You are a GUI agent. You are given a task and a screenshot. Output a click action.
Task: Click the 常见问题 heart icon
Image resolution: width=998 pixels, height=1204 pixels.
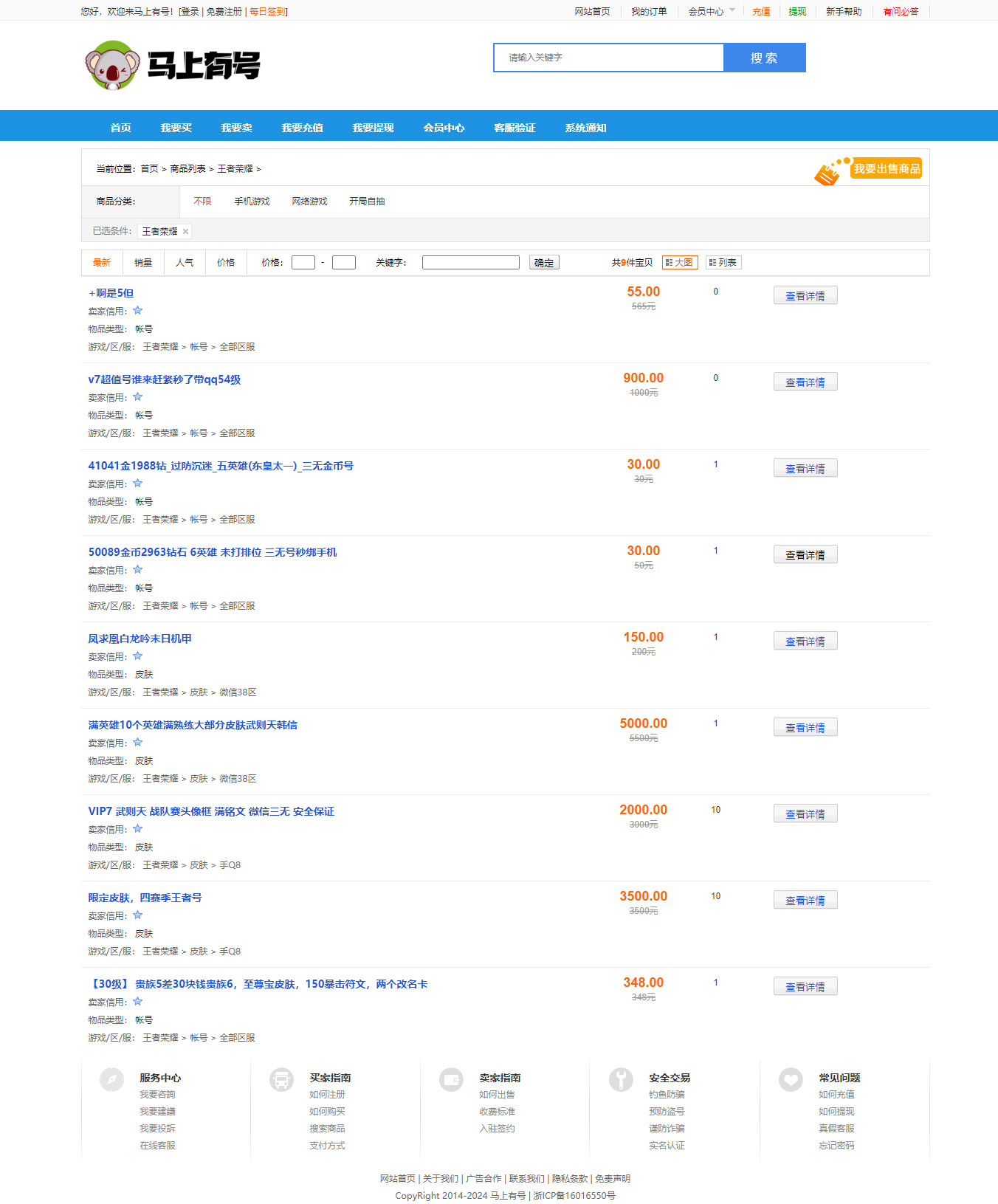[791, 1079]
